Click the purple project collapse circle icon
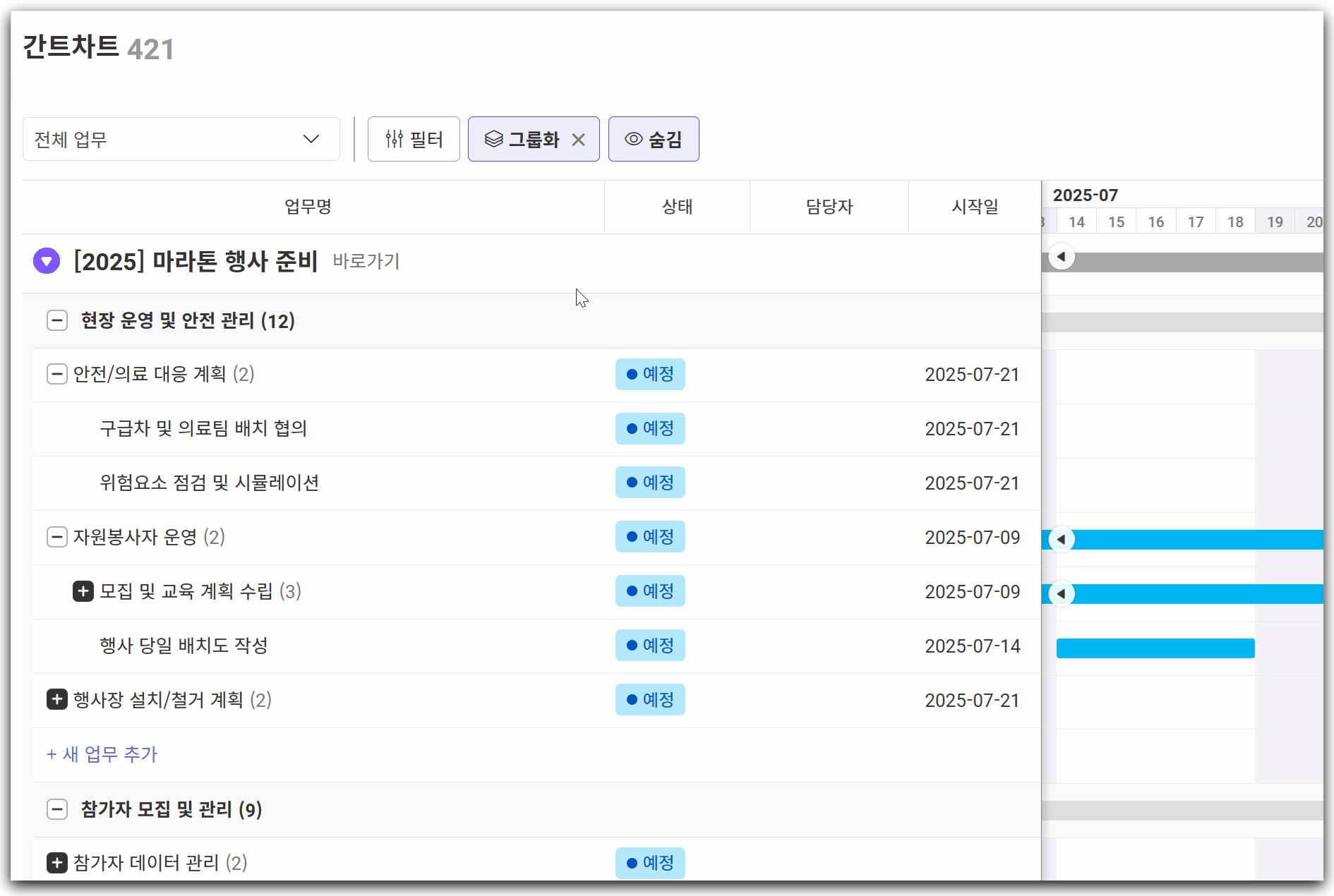 47,261
